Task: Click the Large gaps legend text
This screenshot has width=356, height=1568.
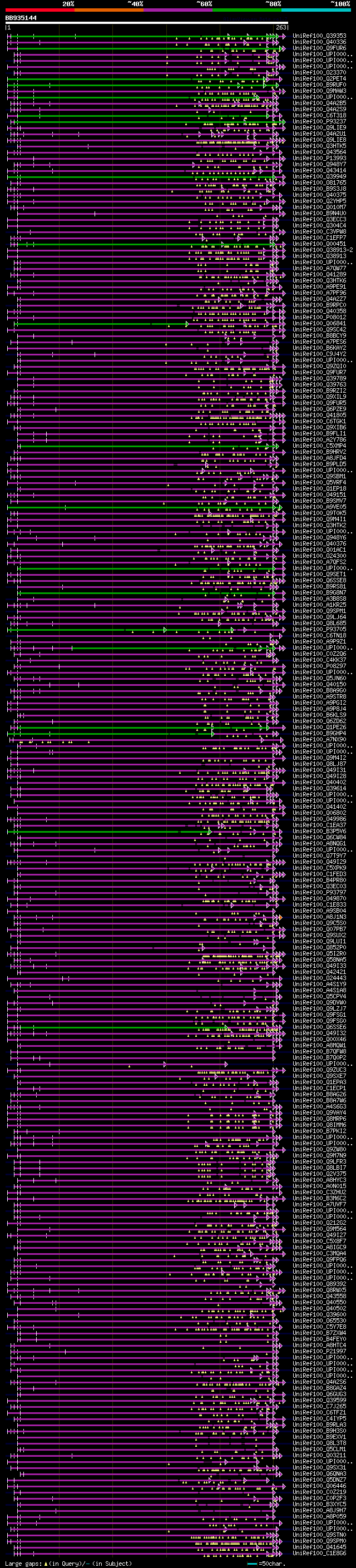Action: pyautogui.click(x=68, y=1563)
